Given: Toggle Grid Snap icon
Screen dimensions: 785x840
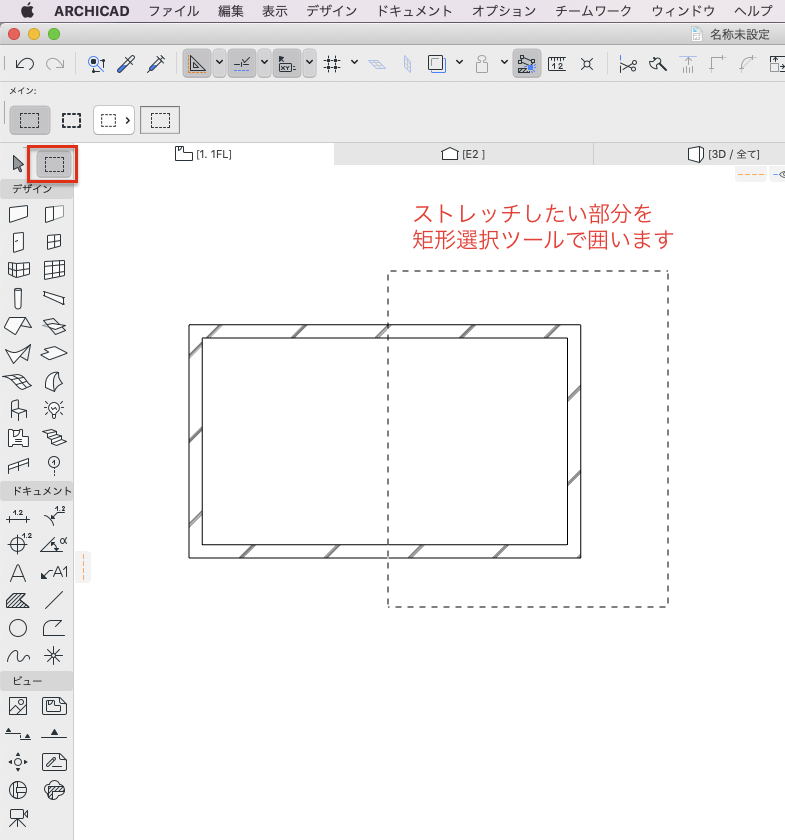Looking at the screenshot, I should click(x=332, y=64).
